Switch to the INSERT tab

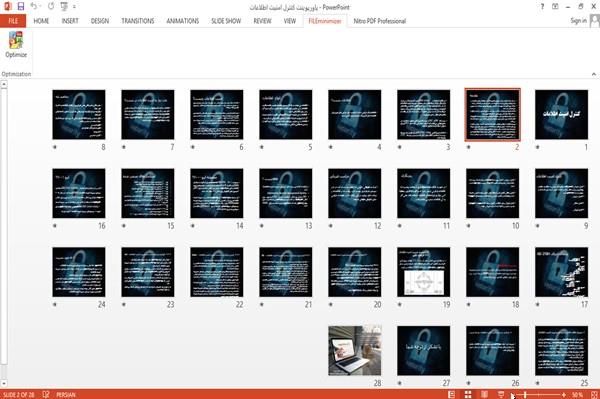click(x=70, y=21)
